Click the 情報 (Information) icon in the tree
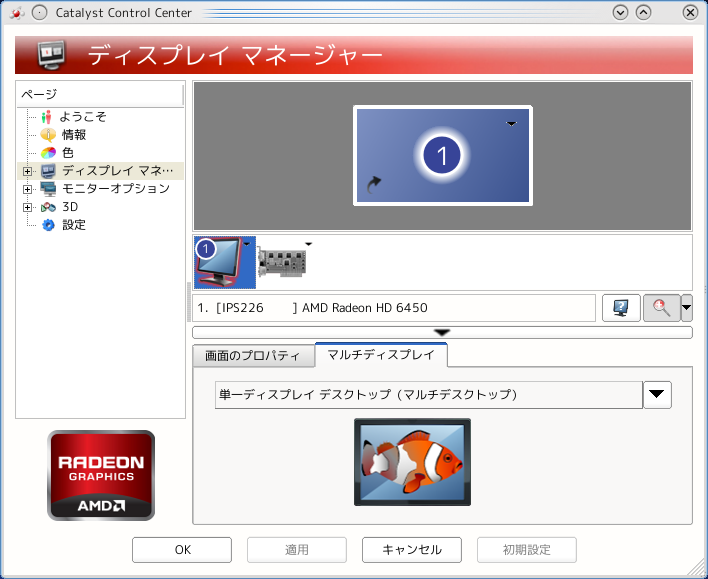 pyautogui.click(x=48, y=135)
